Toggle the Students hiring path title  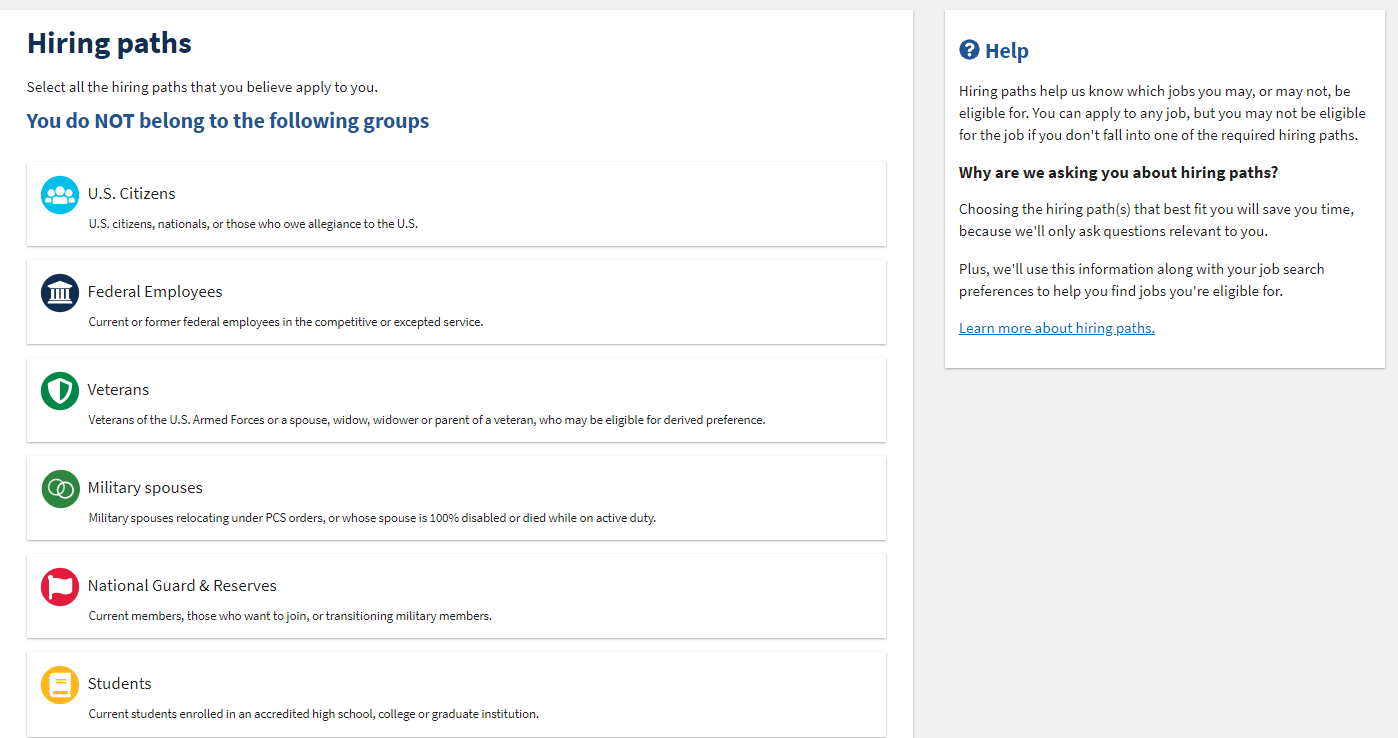pos(120,684)
